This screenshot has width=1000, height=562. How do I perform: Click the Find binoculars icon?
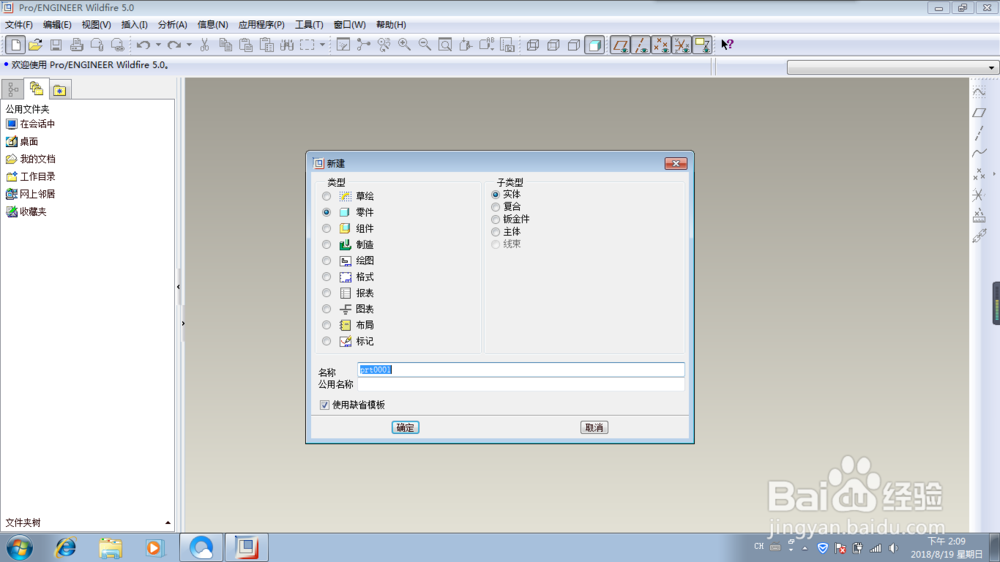pyautogui.click(x=287, y=45)
